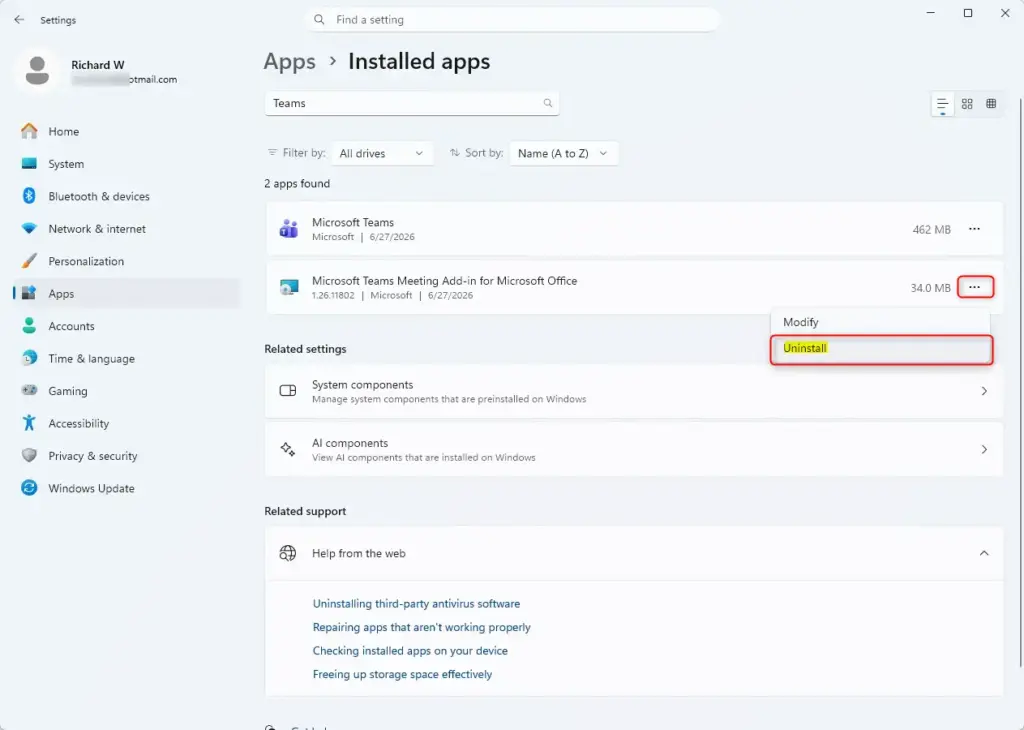Screen dimensions: 1024x730
Task: Click the Apps breadcrumb
Action: [289, 61]
